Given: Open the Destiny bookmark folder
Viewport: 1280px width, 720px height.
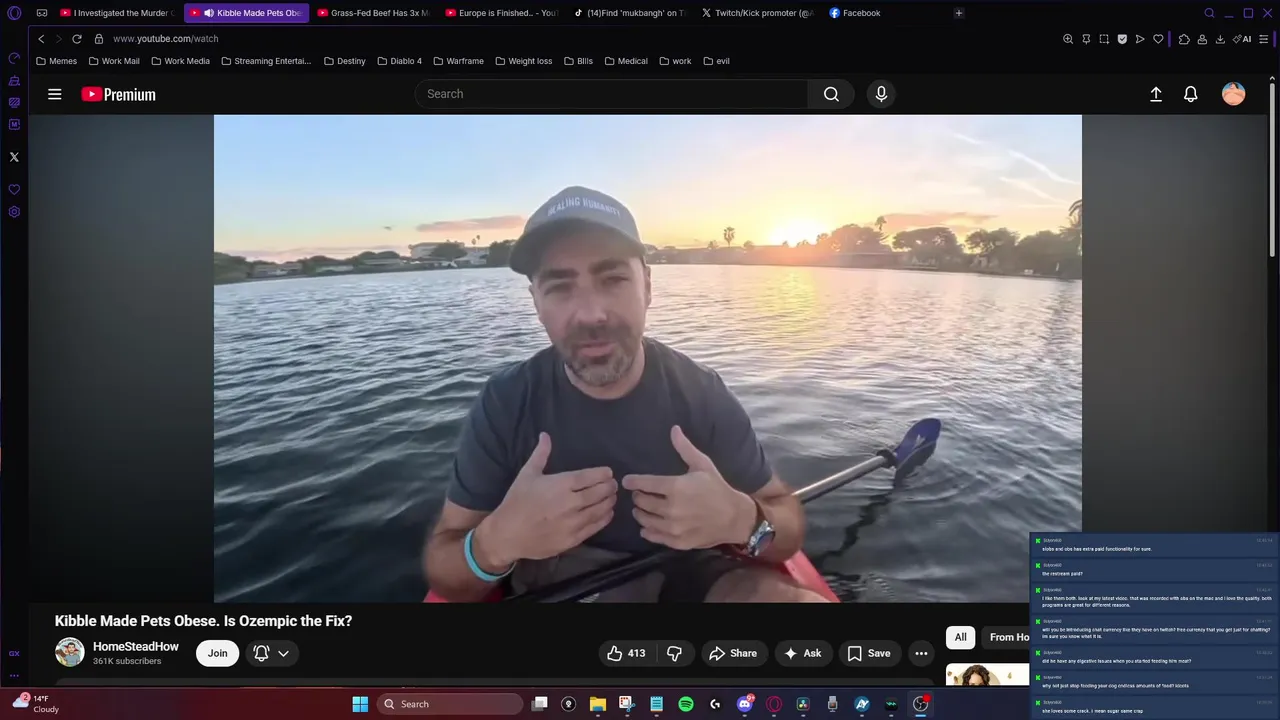Looking at the screenshot, I should pos(345,61).
